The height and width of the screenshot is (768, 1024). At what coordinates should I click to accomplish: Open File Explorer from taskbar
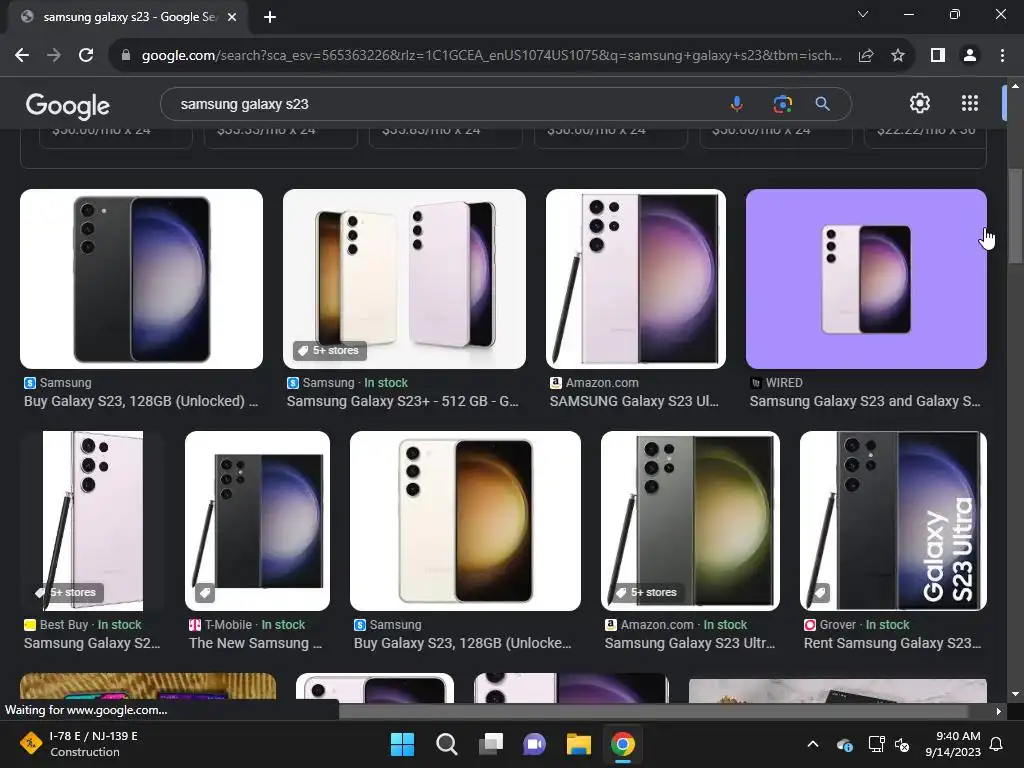pos(579,744)
